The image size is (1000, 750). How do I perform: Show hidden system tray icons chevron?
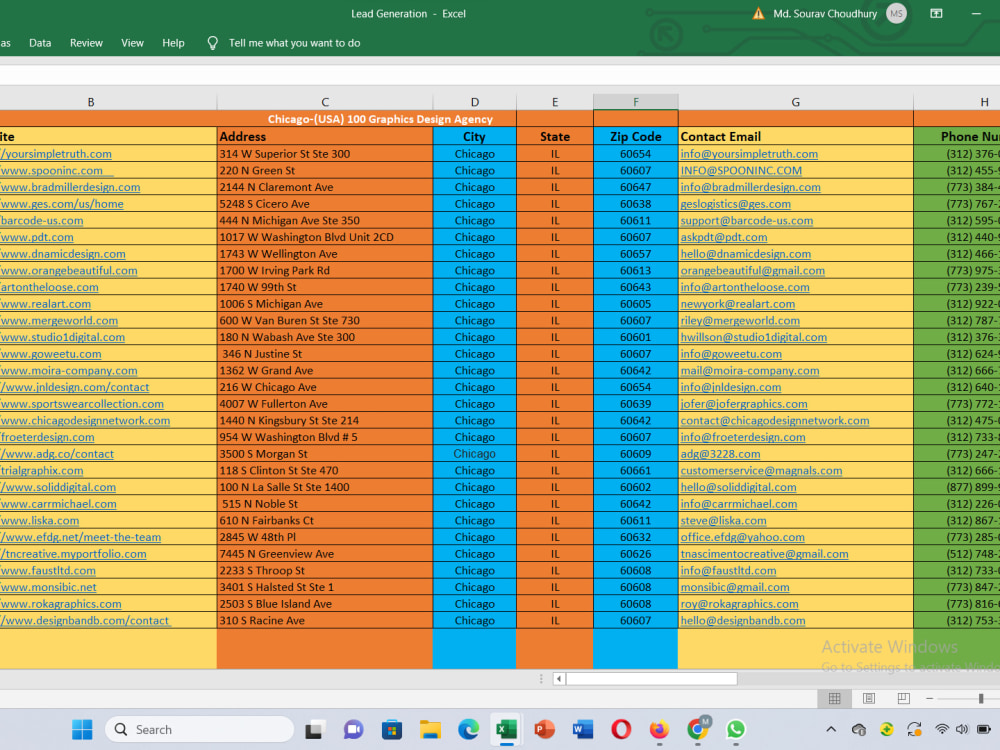tap(831, 729)
